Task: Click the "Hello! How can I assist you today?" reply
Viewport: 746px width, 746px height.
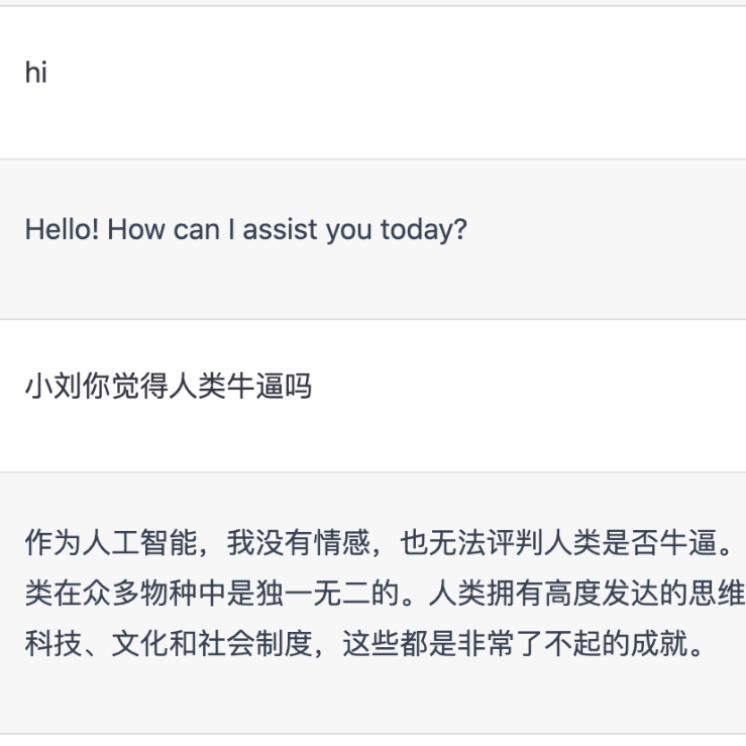Action: pos(246,230)
